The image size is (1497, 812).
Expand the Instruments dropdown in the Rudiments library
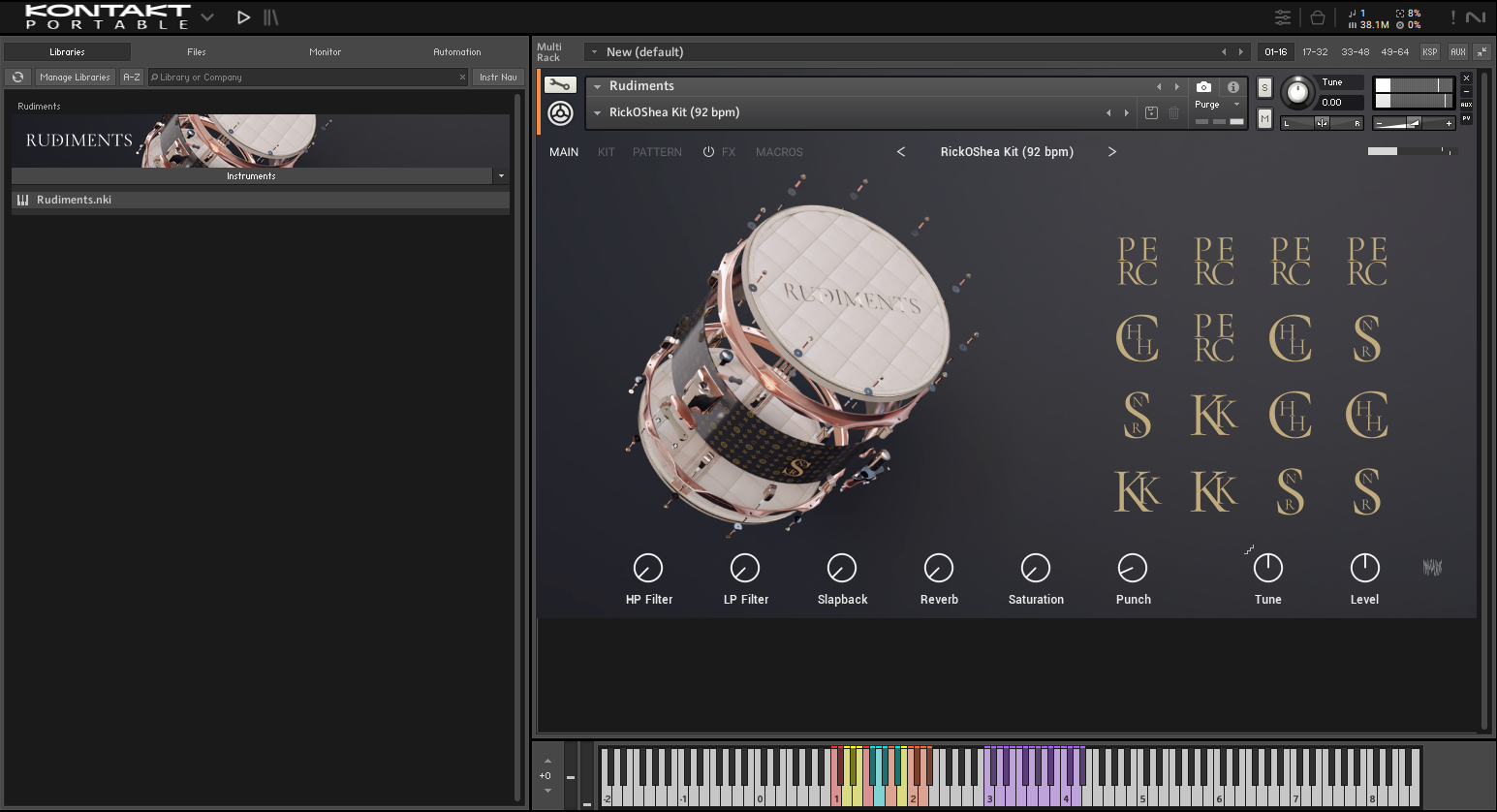[501, 176]
